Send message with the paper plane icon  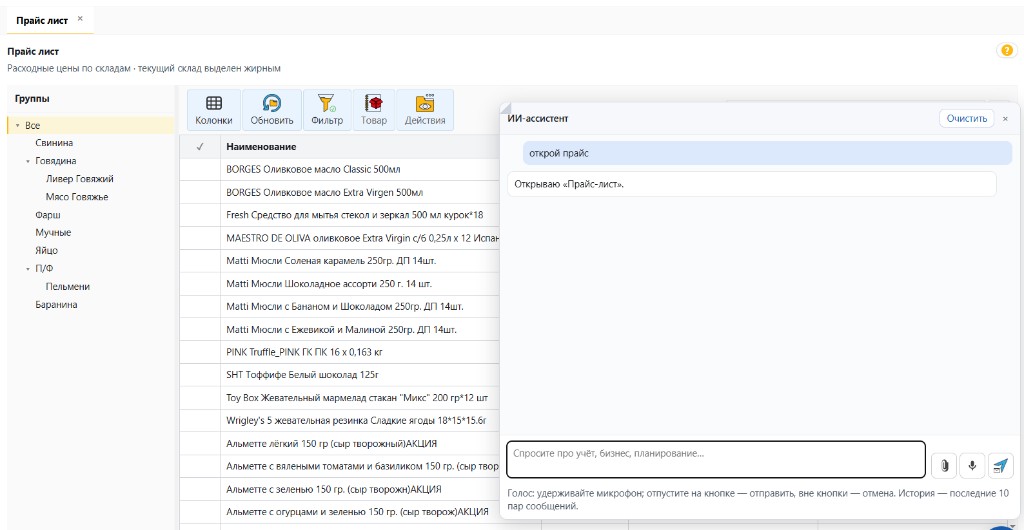[x=1000, y=465]
